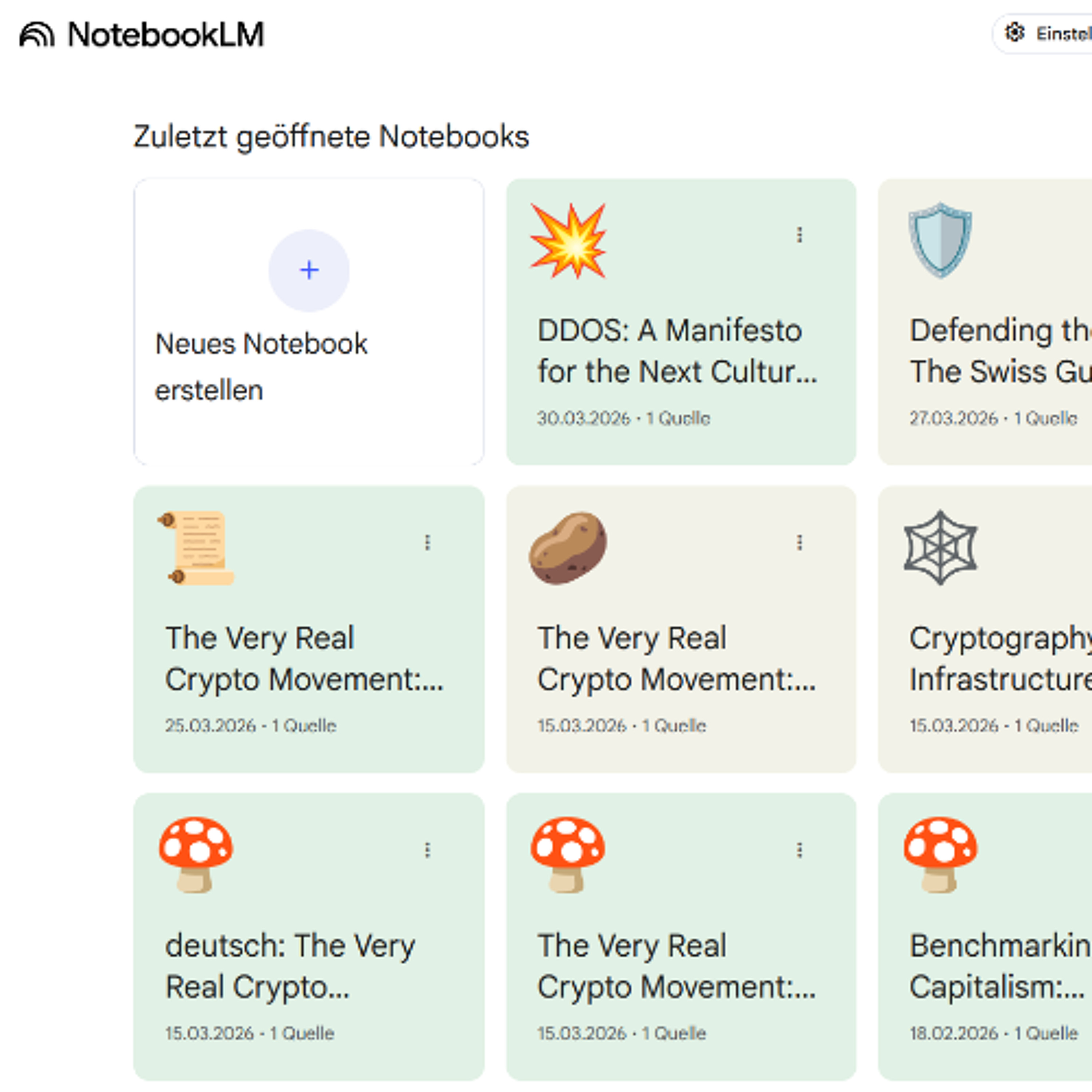Click the scroll emoji notebook icon

click(x=196, y=548)
